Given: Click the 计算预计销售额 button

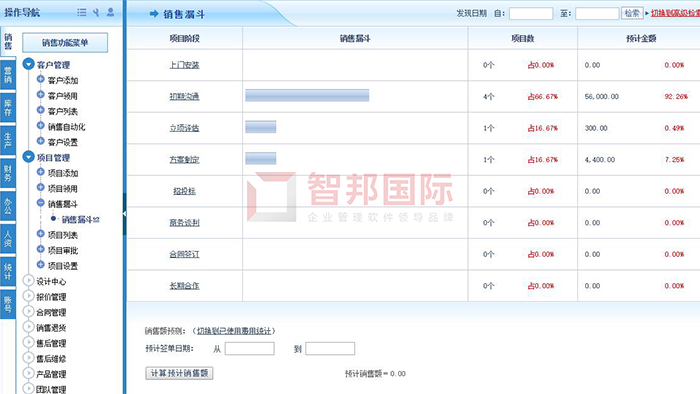Looking at the screenshot, I should [x=179, y=373].
